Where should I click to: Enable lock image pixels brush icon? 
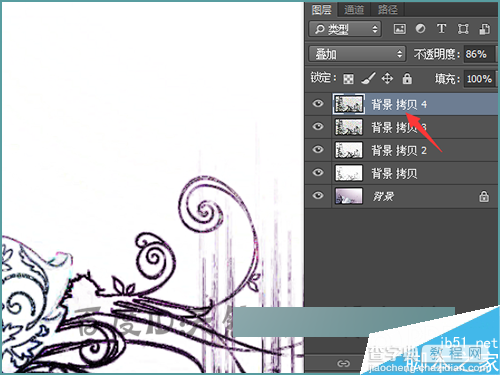pyautogui.click(x=368, y=79)
